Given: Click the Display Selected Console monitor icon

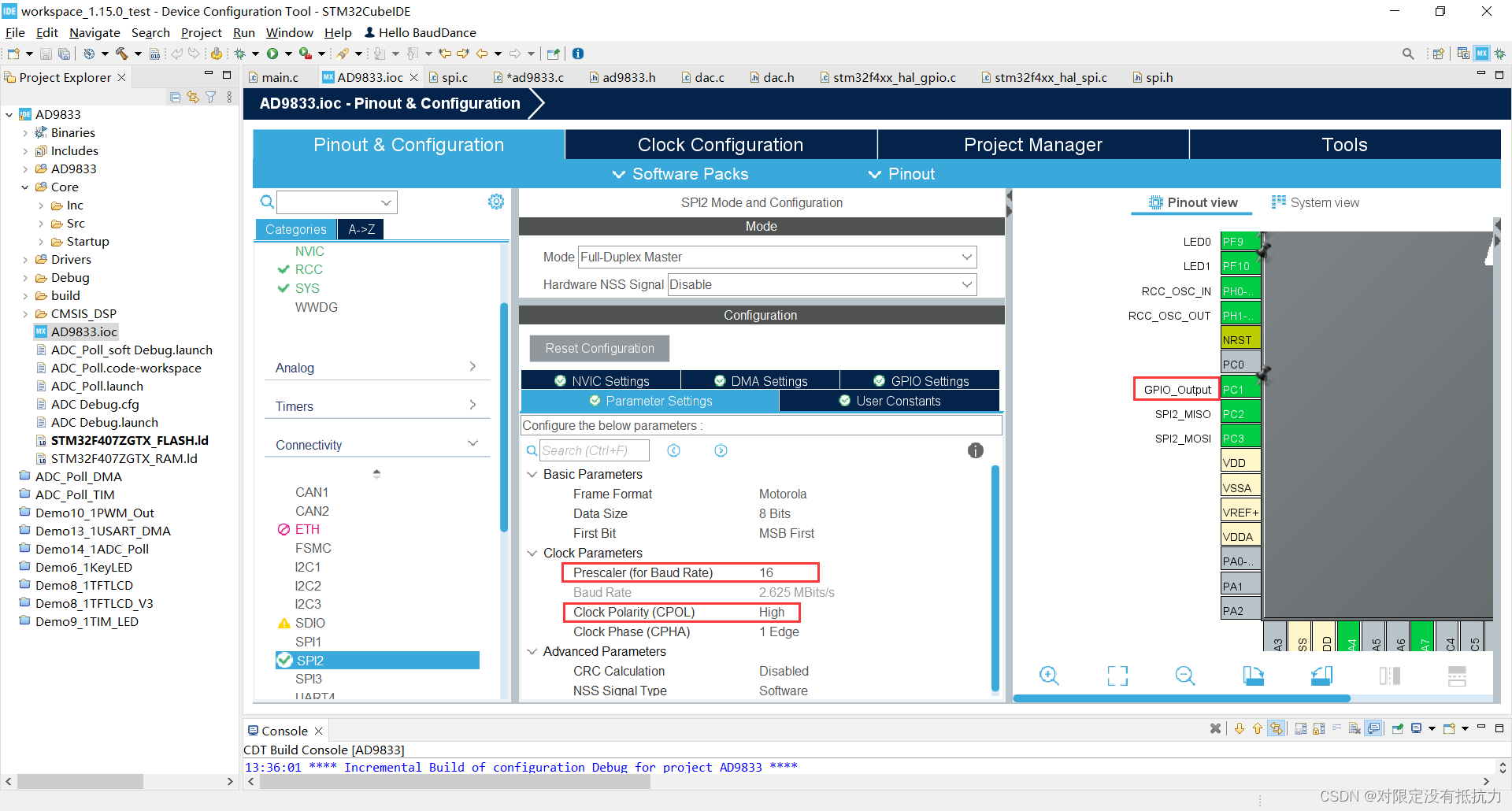Looking at the screenshot, I should pos(1417,728).
